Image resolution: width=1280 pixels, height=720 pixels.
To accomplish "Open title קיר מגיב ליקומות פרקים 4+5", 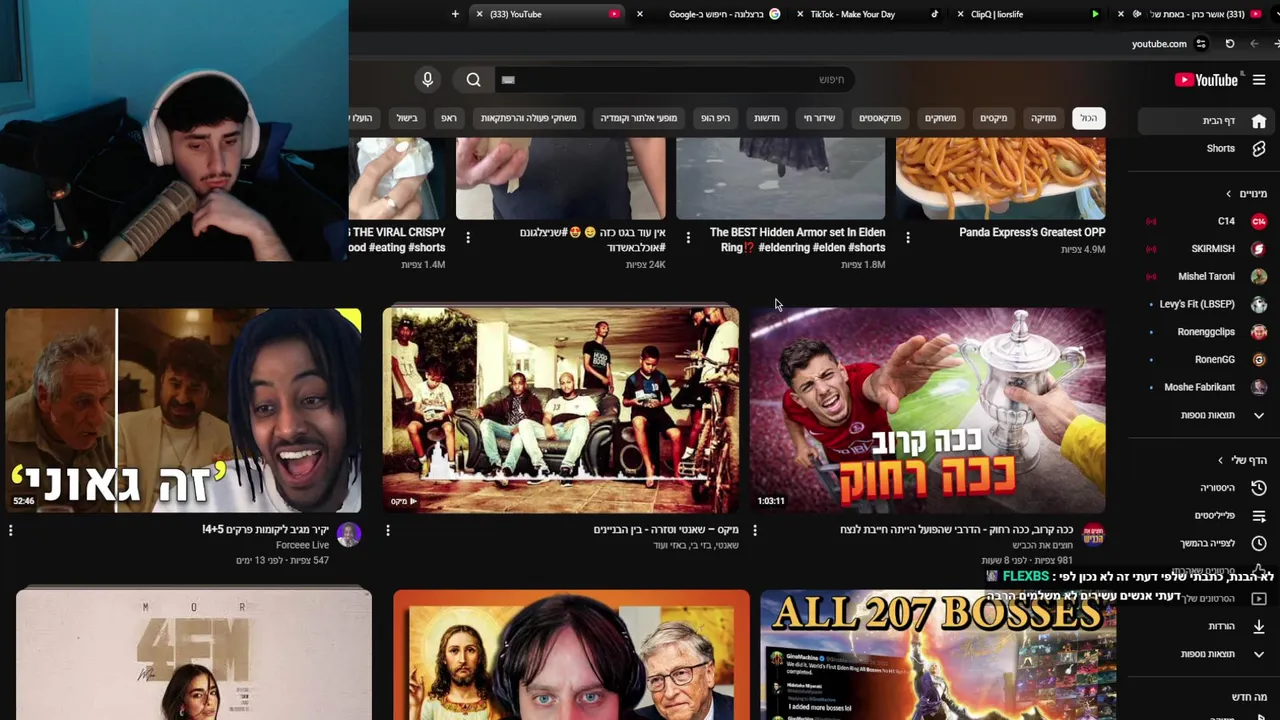I will coord(266,530).
